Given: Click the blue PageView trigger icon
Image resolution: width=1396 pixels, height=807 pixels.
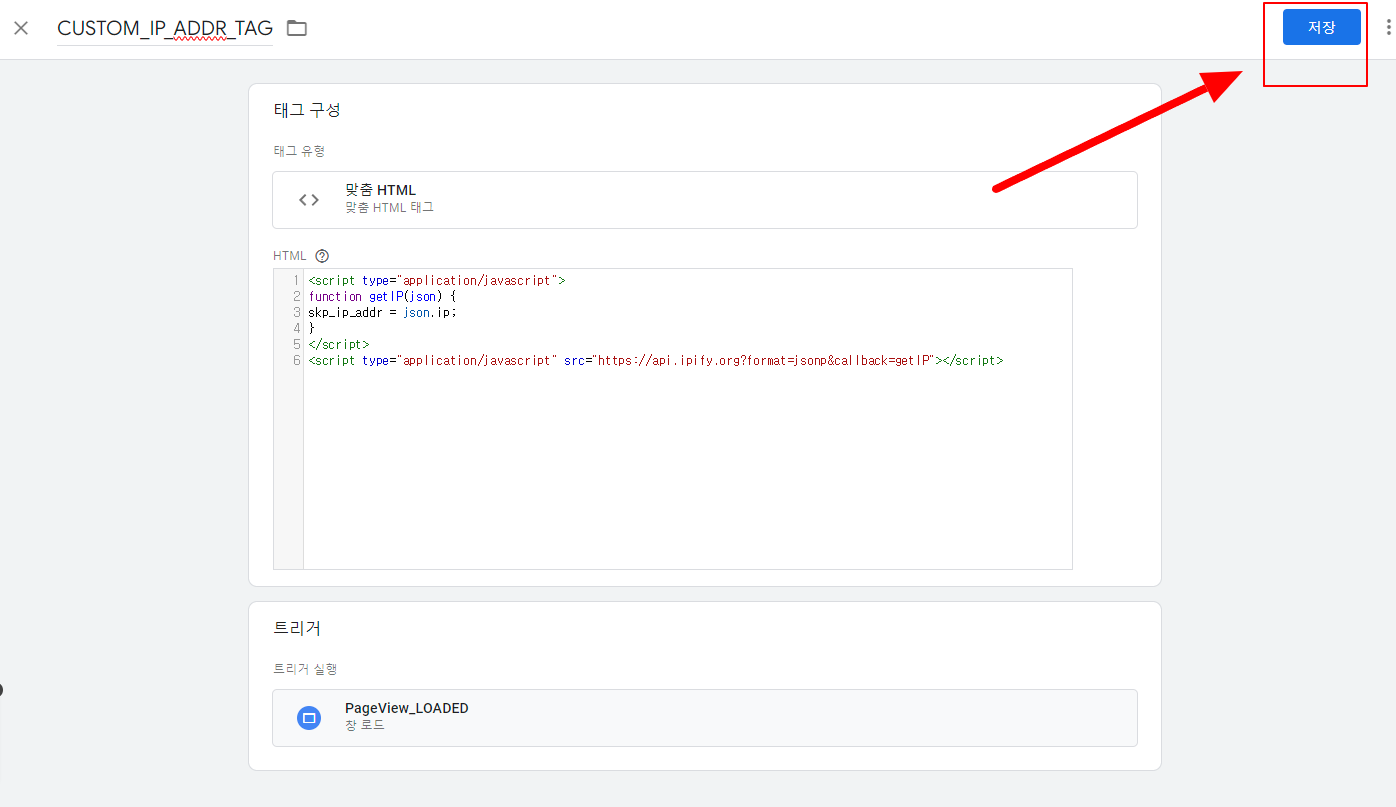Looking at the screenshot, I should (x=309, y=718).
